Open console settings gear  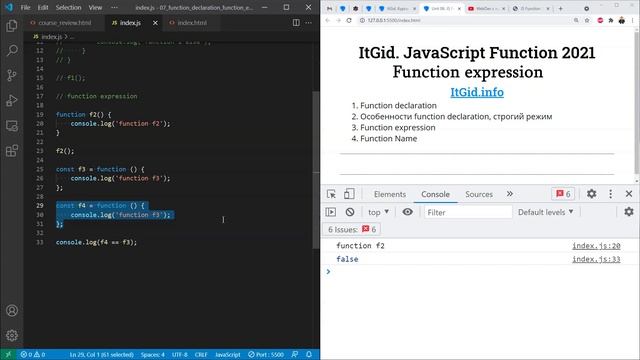629,212
